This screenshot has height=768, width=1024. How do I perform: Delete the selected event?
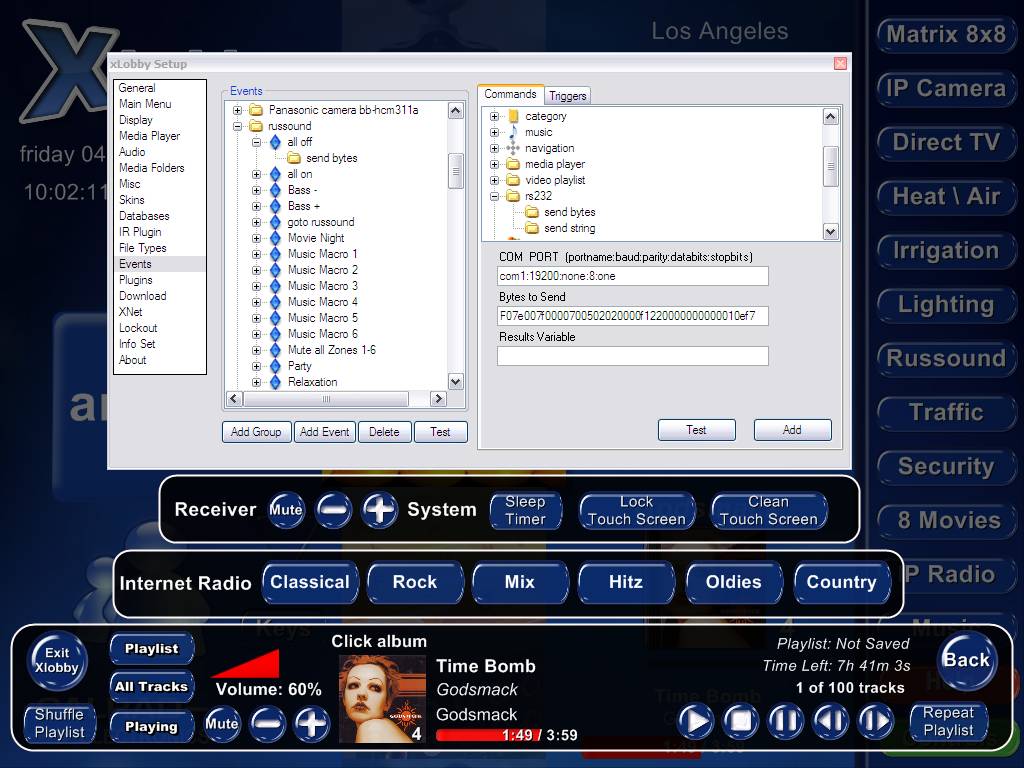384,432
